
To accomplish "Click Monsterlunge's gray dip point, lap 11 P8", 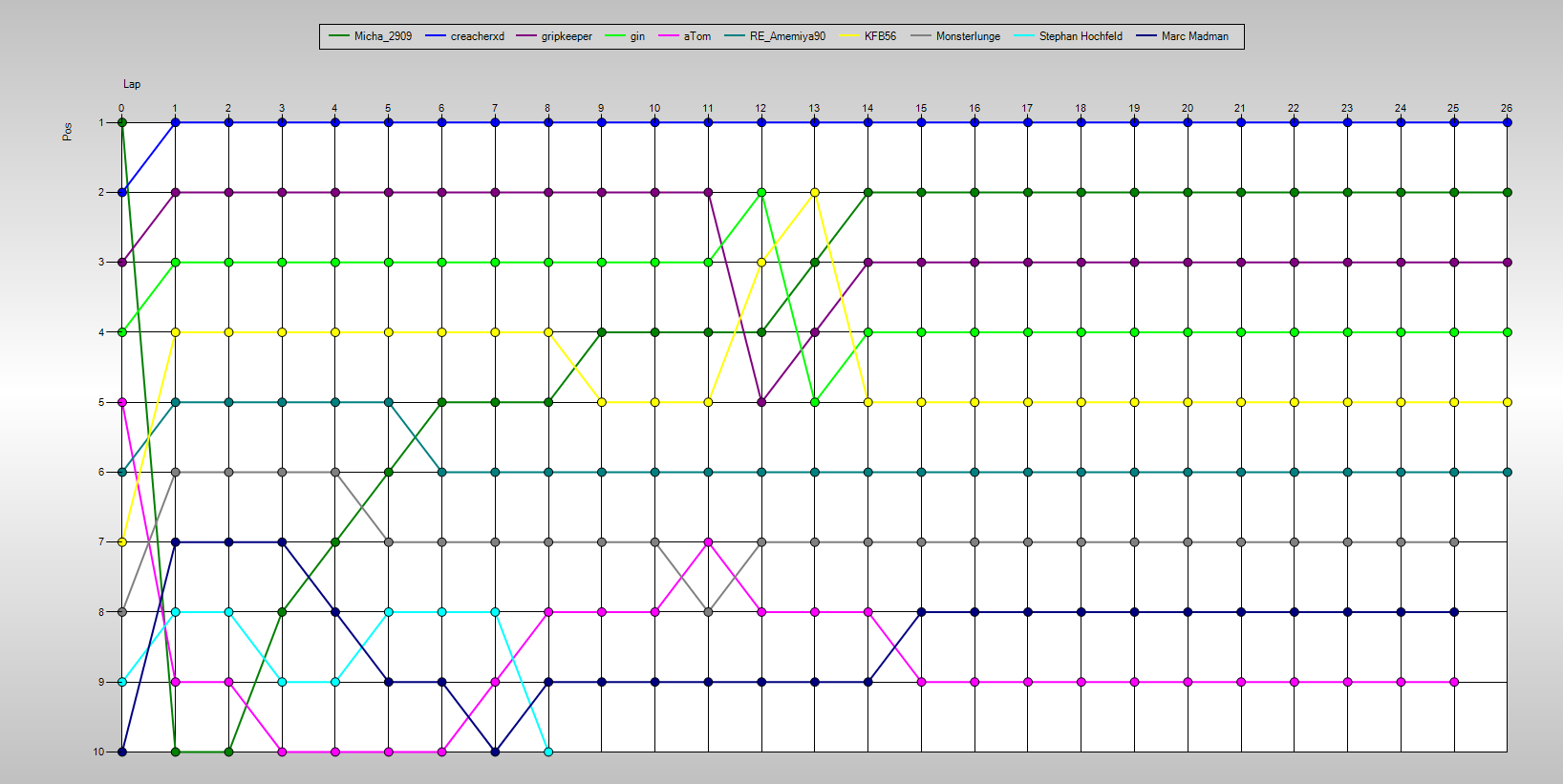I will point(708,612).
